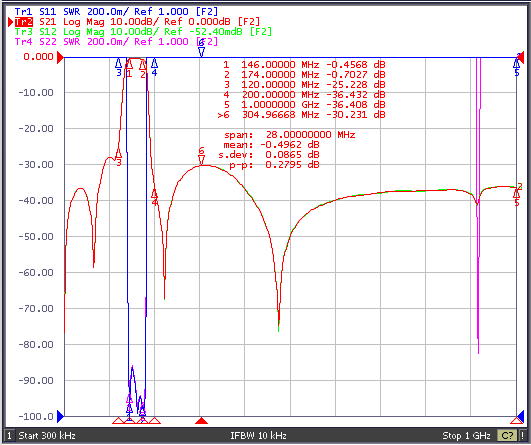The image size is (531, 445).
Task: Click the blue marker 4 at the top of the graph
Action: [154, 67]
